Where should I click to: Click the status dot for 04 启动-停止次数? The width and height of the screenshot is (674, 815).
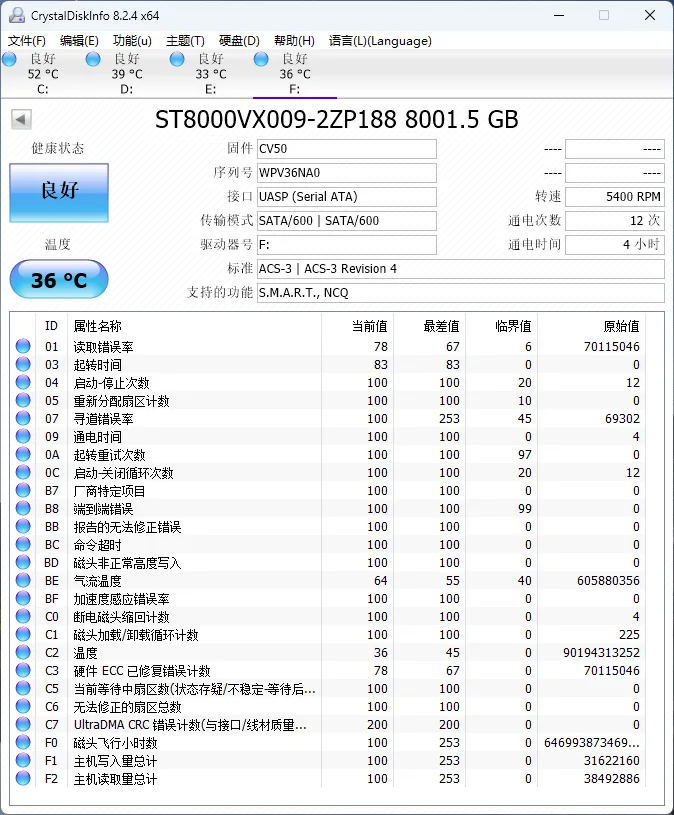tap(23, 383)
